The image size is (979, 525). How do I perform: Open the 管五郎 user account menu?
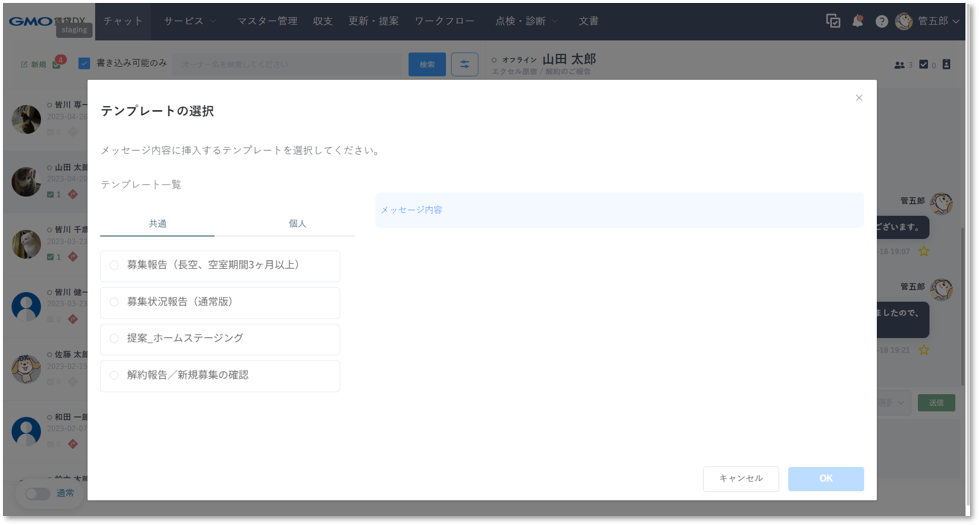[931, 21]
